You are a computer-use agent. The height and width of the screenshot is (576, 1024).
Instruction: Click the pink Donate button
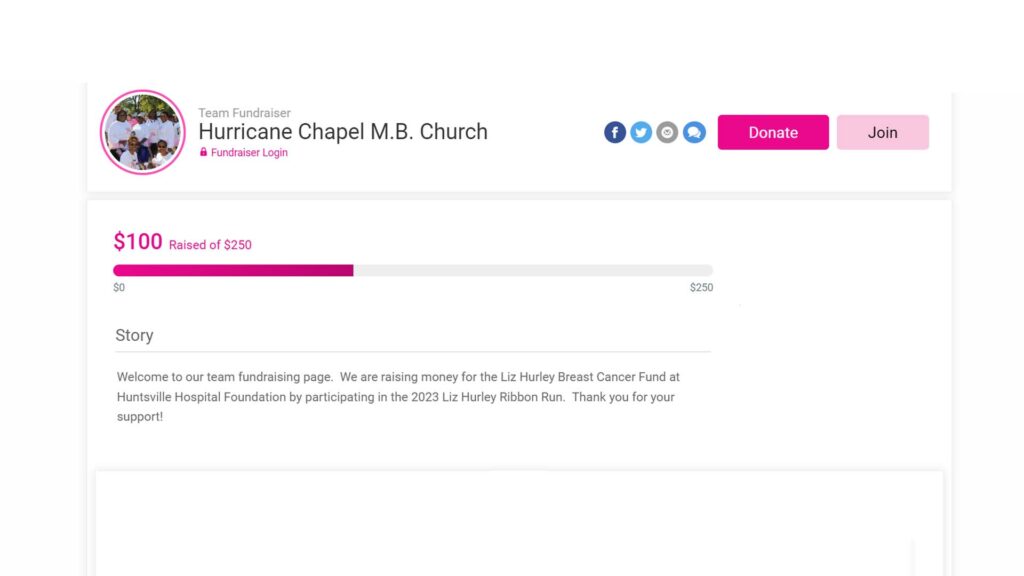773,133
